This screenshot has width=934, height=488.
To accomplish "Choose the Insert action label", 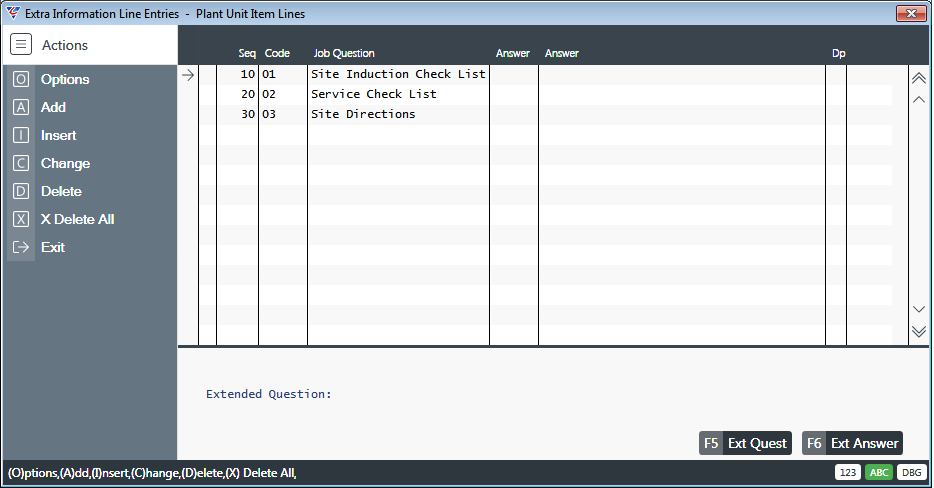I will (x=58, y=135).
